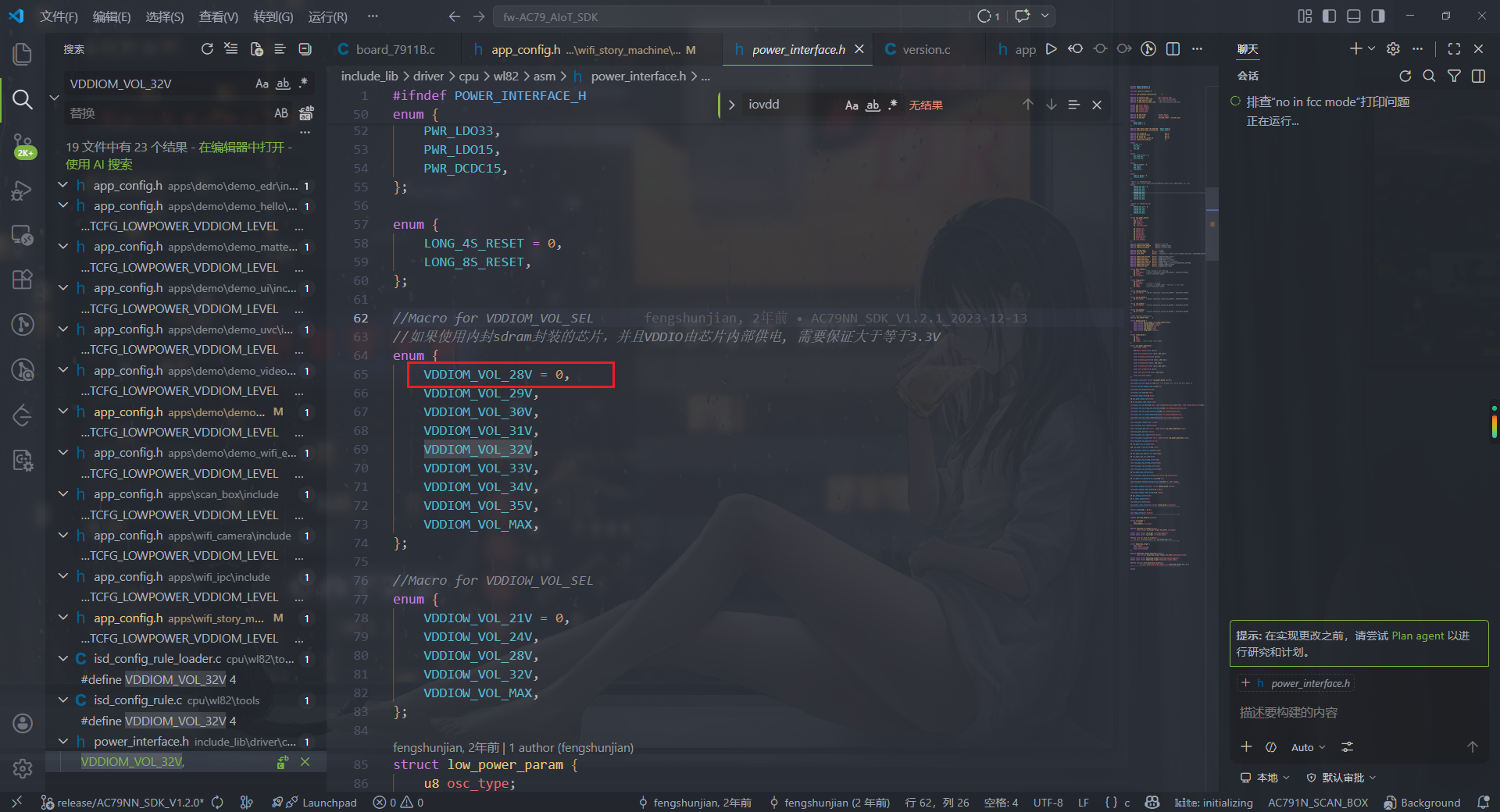The height and width of the screenshot is (812, 1500).
Task: Collapse isd_config_rule_loader.c result group
Action: coord(63,659)
